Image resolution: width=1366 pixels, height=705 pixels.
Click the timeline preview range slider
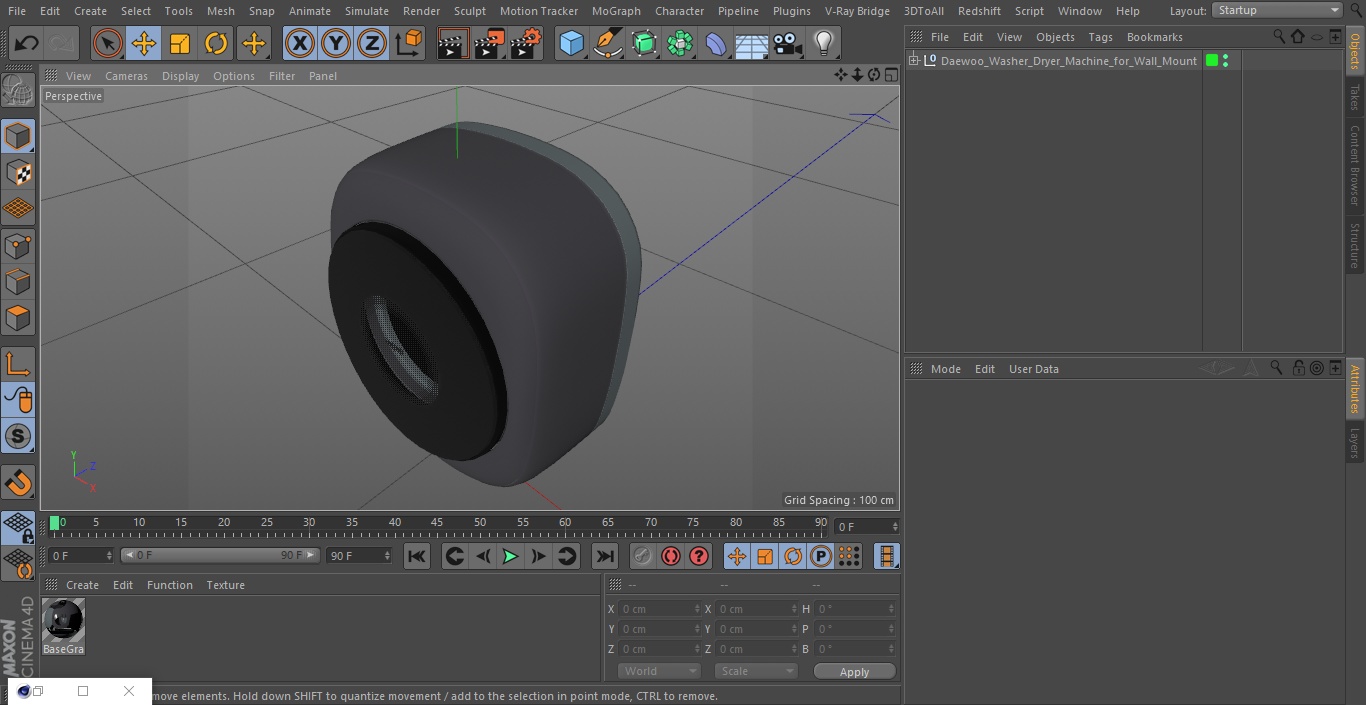pyautogui.click(x=220, y=555)
